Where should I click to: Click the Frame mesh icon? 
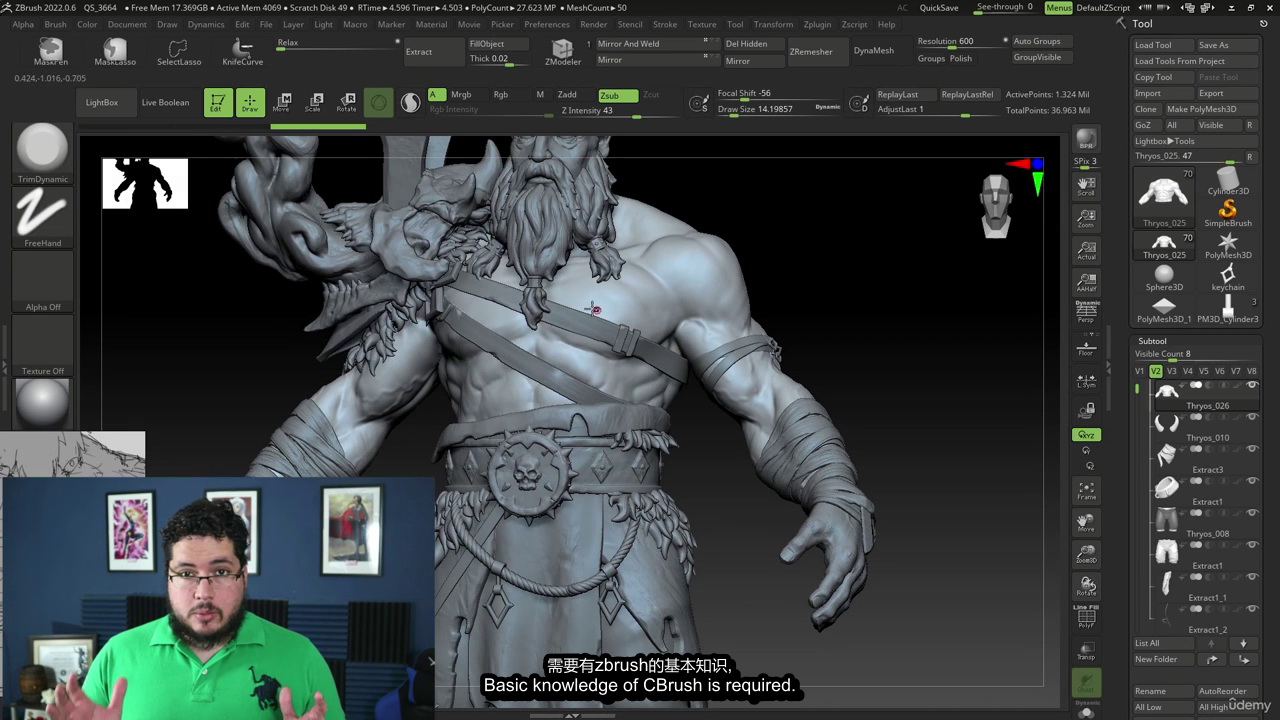coord(1086,490)
